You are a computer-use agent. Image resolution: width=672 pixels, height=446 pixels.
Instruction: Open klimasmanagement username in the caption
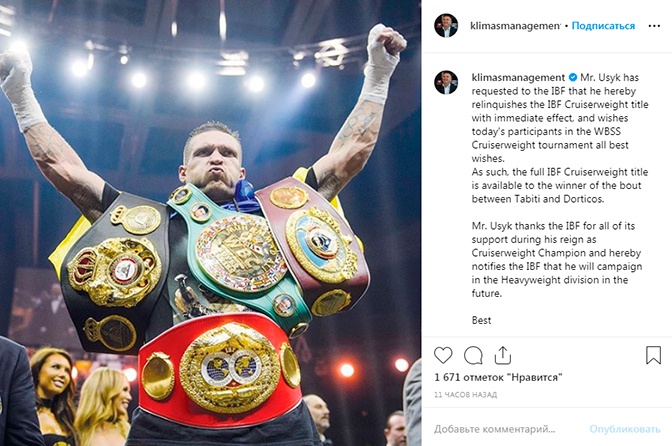click(518, 78)
